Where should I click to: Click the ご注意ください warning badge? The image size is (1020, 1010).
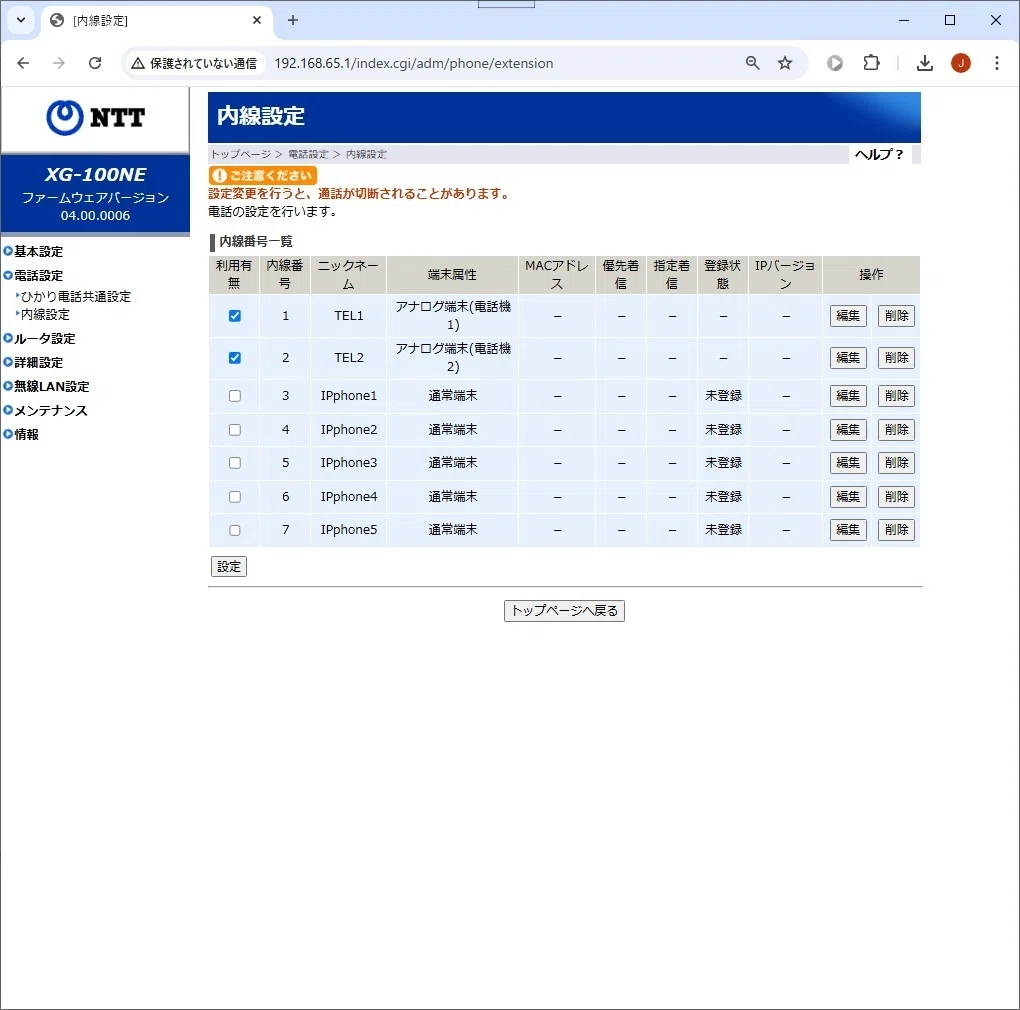tap(263, 176)
